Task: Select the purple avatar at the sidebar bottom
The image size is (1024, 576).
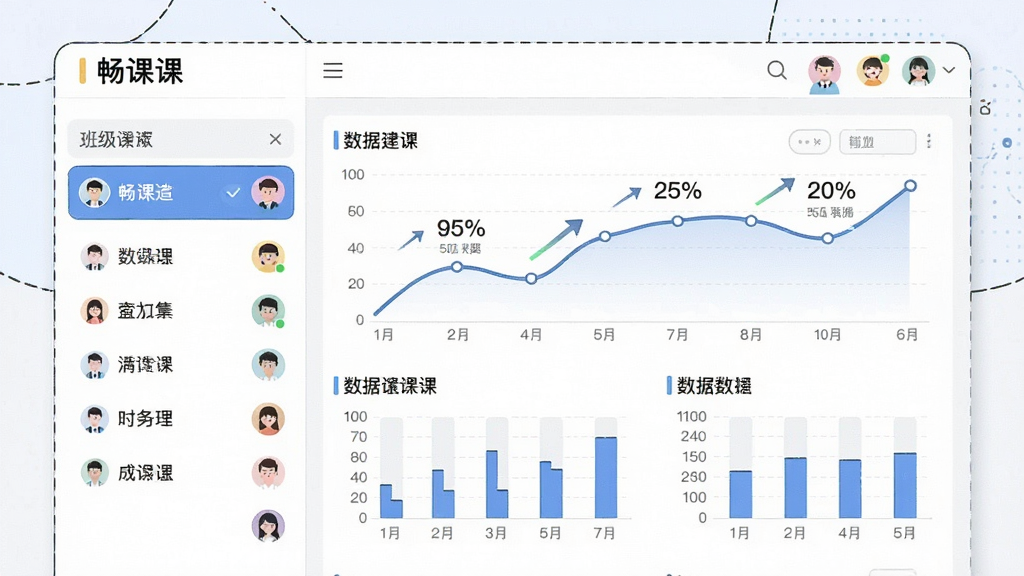Action: [268, 526]
